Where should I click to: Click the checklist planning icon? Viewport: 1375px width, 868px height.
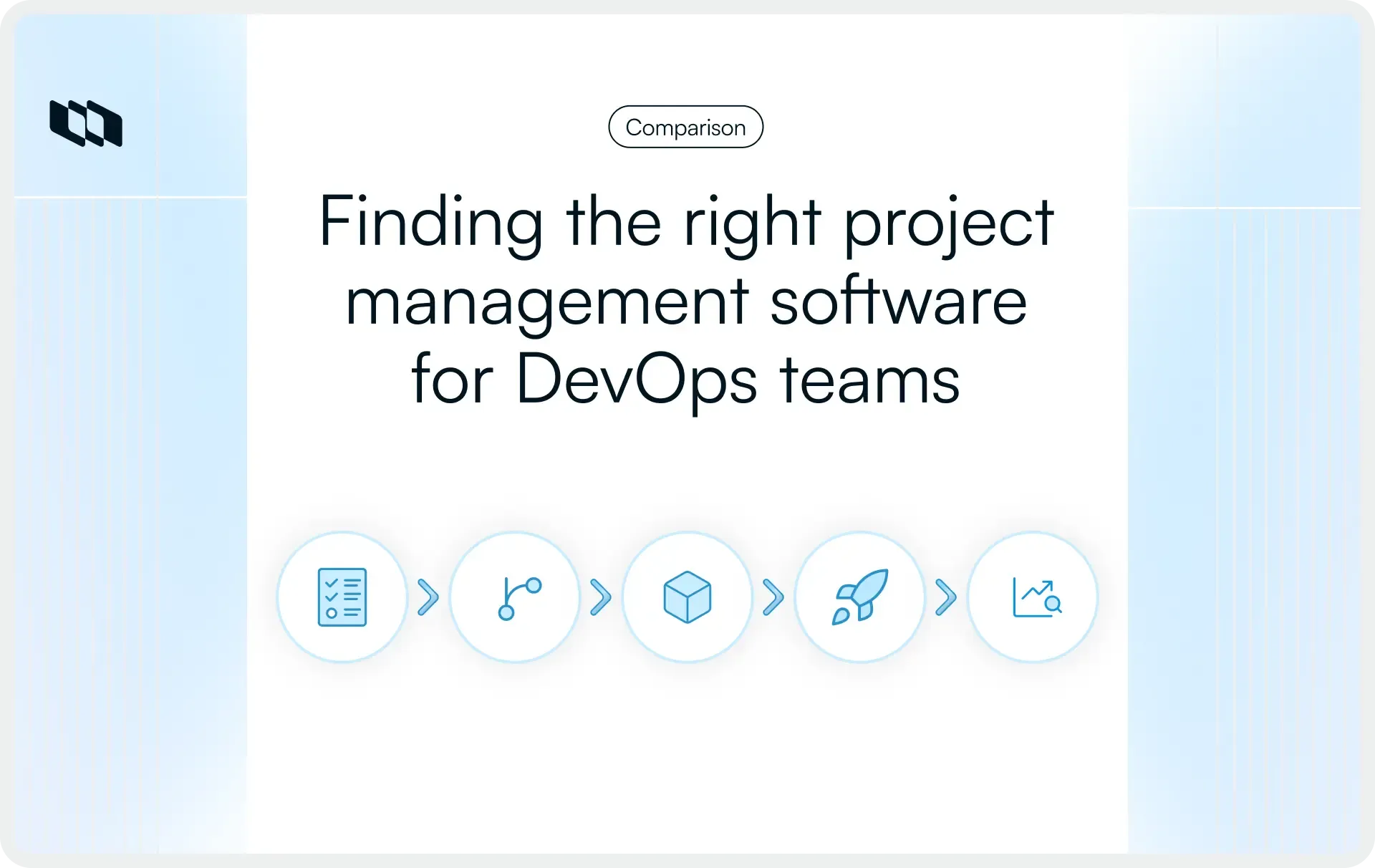[x=342, y=597]
